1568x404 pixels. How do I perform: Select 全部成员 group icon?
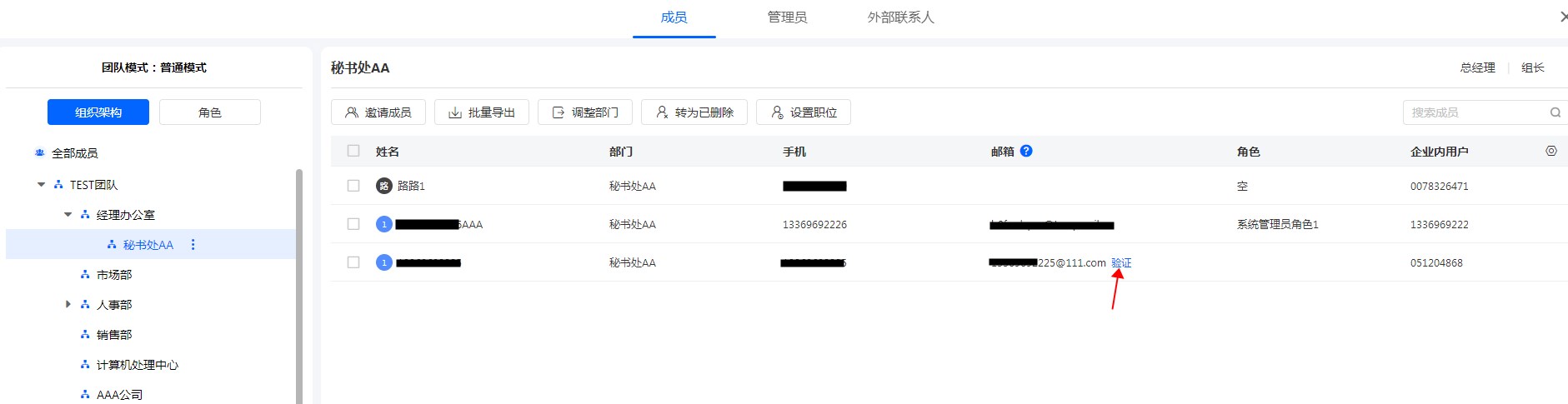tap(39, 153)
